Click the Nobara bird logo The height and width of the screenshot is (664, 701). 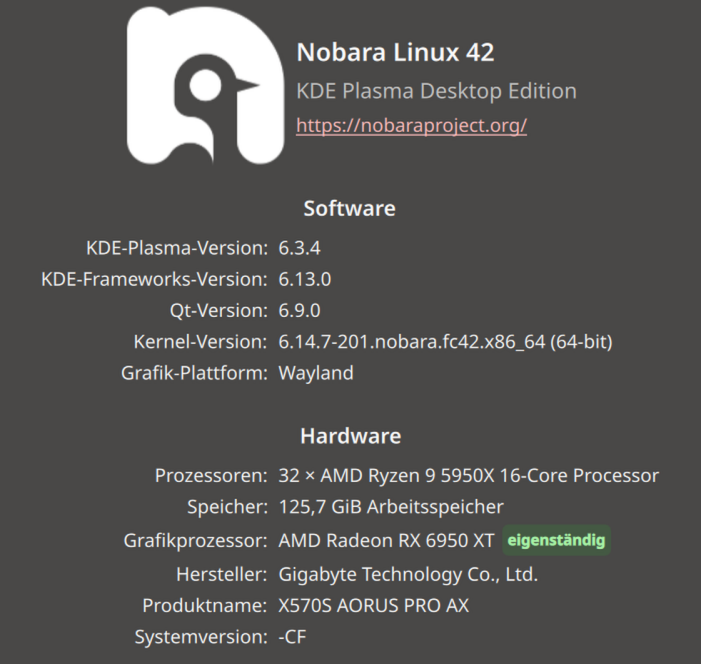click(x=205, y=85)
